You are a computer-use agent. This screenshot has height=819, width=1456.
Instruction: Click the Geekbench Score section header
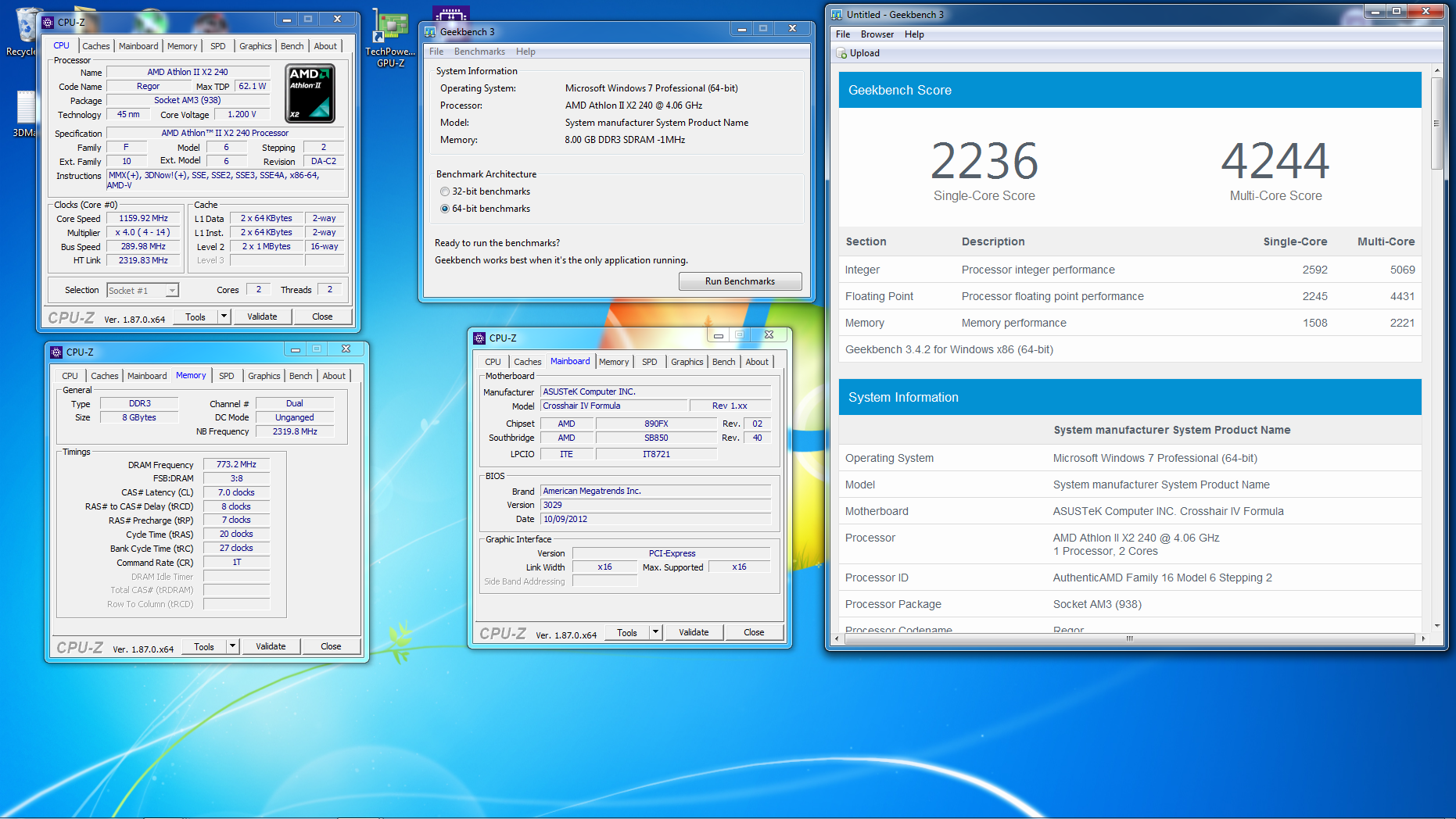(1130, 90)
